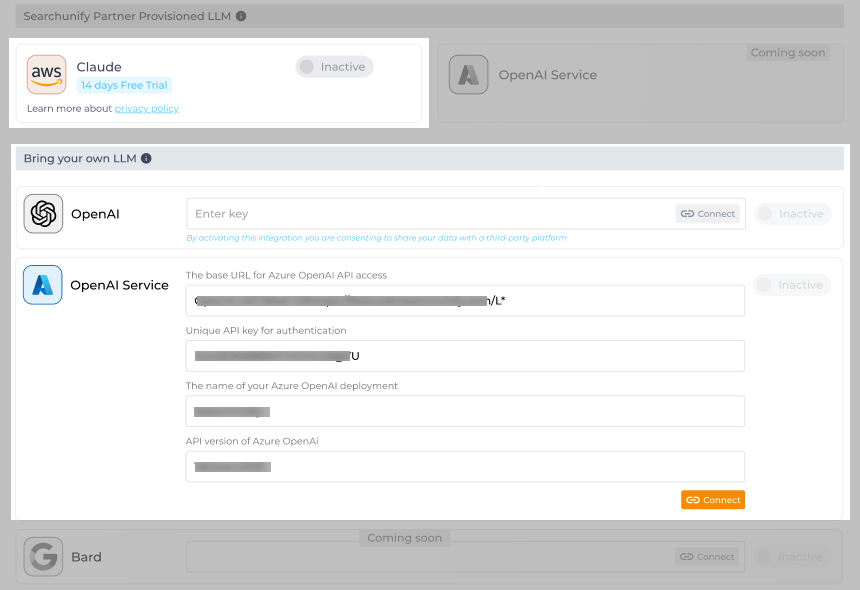
Task: Toggle the Claude Inactive switch
Action: (x=335, y=67)
